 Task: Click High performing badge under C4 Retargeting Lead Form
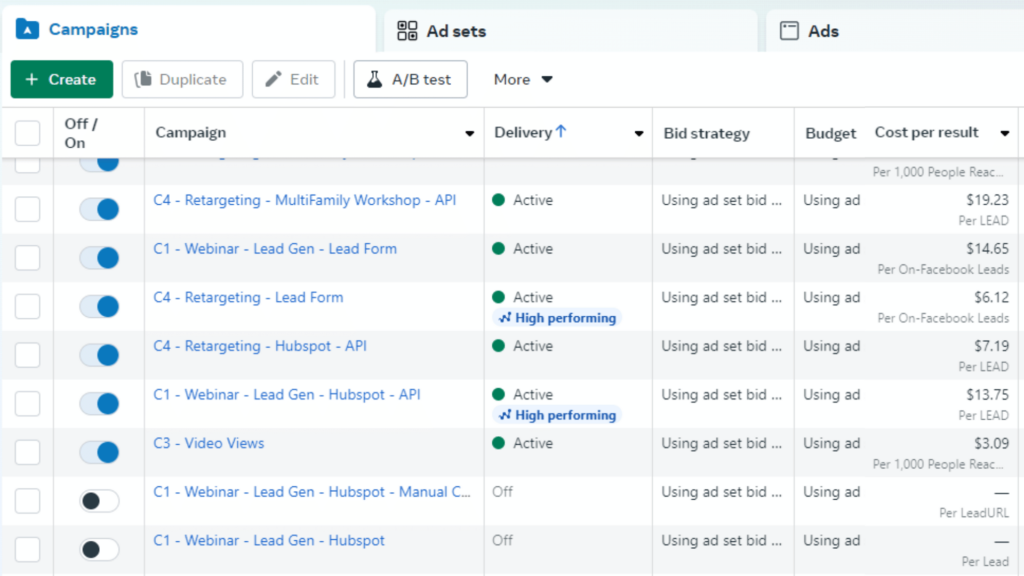coord(558,318)
